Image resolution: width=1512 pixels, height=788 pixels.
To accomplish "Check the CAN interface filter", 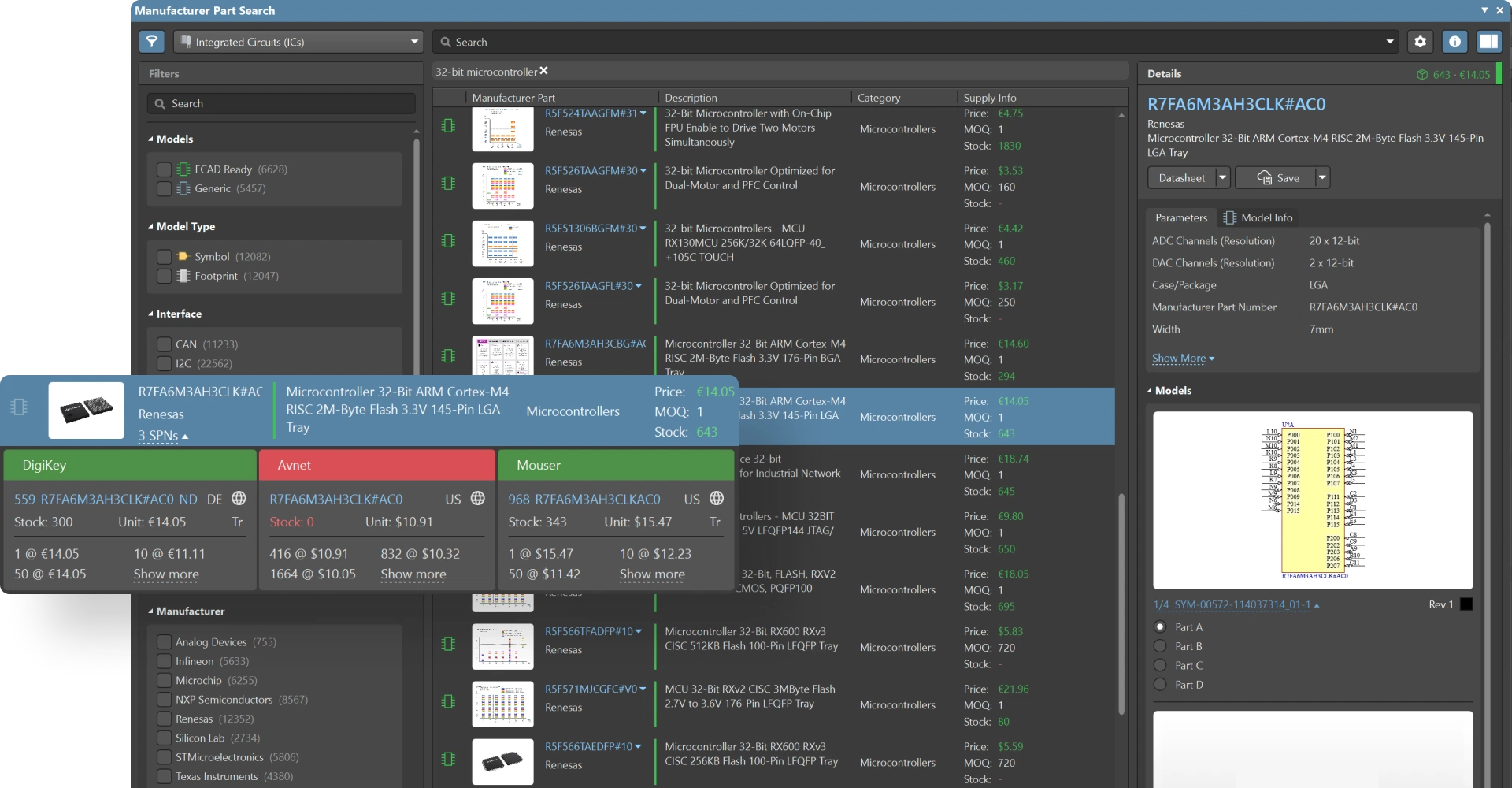I will [164, 344].
